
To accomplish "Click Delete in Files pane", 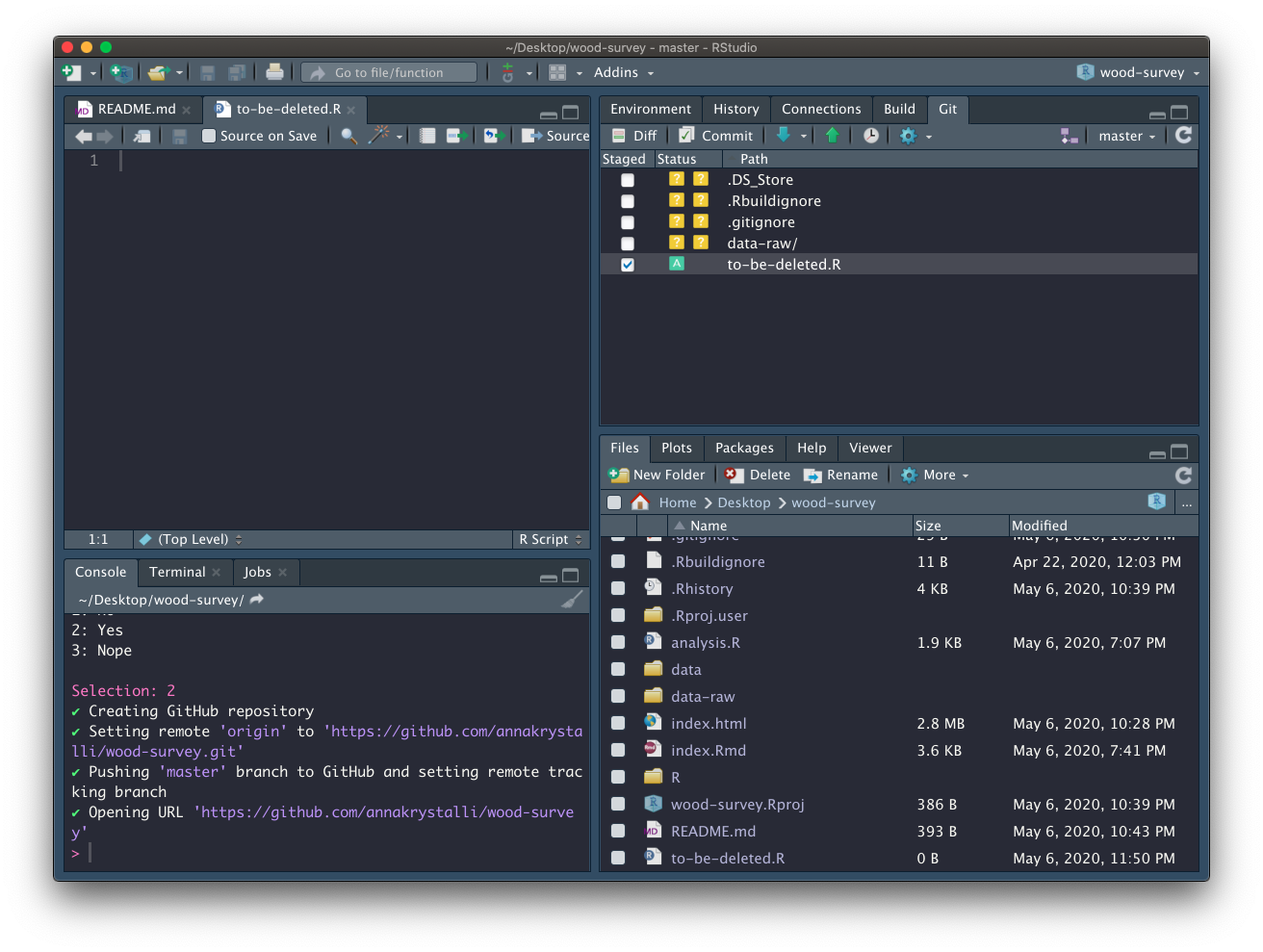I will click(x=758, y=475).
